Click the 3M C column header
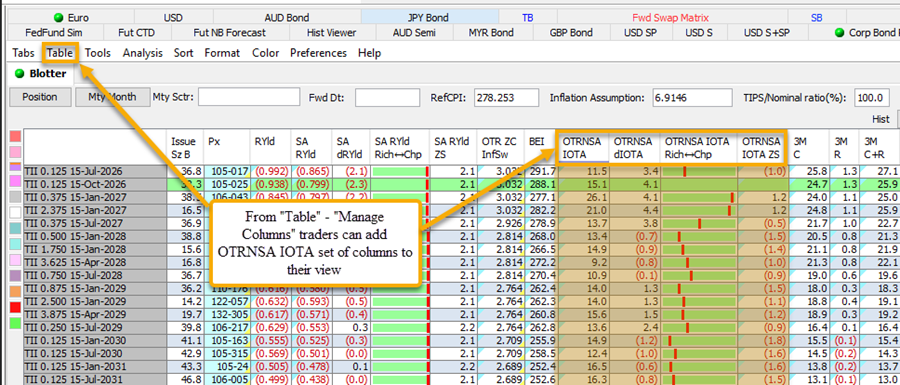The image size is (900, 385). click(808, 146)
